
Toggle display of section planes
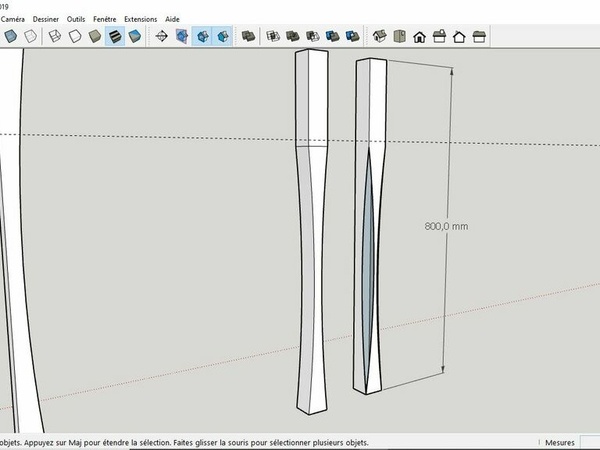182,36
